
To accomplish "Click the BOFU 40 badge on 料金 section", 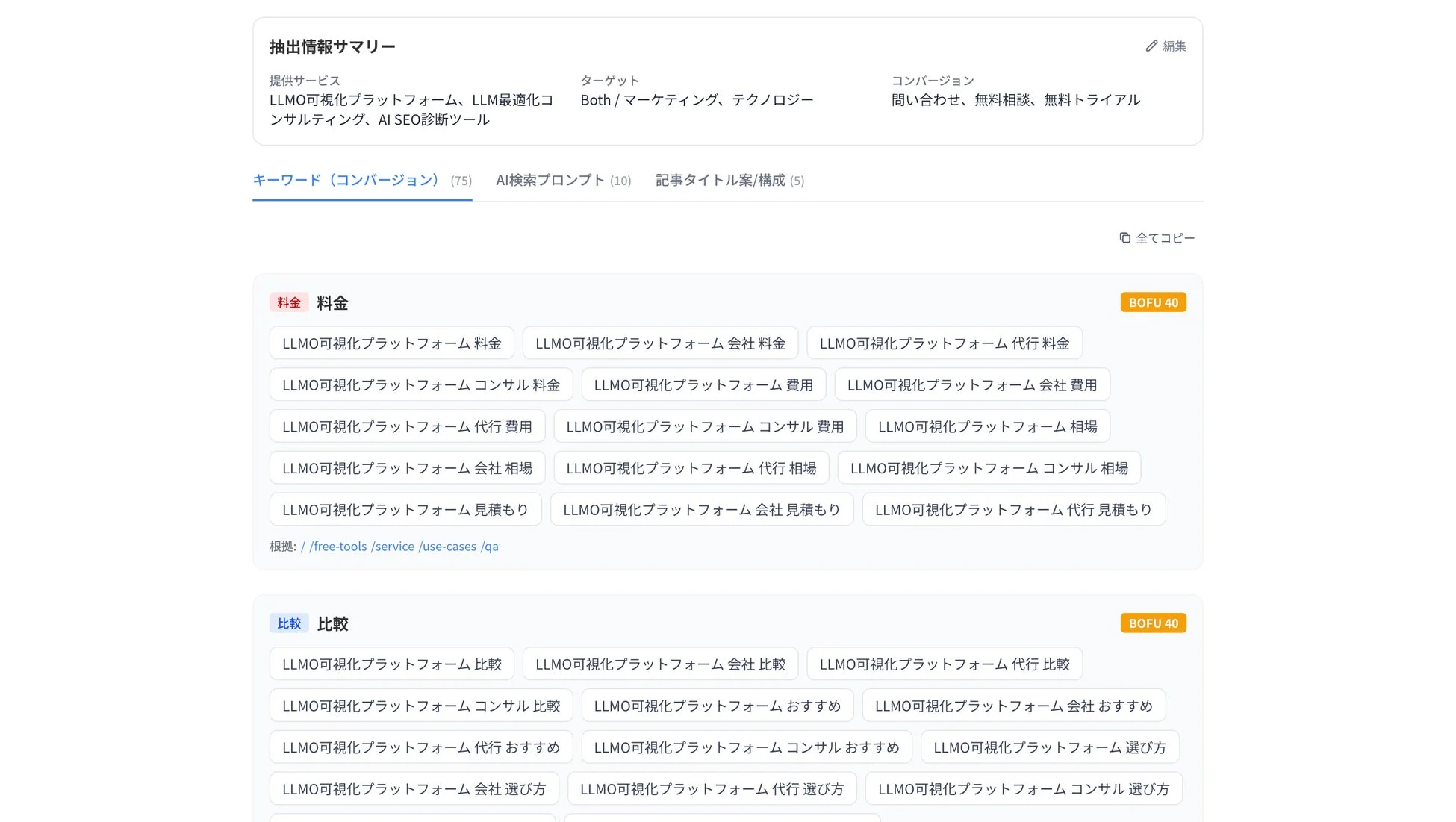I will click(1153, 302).
